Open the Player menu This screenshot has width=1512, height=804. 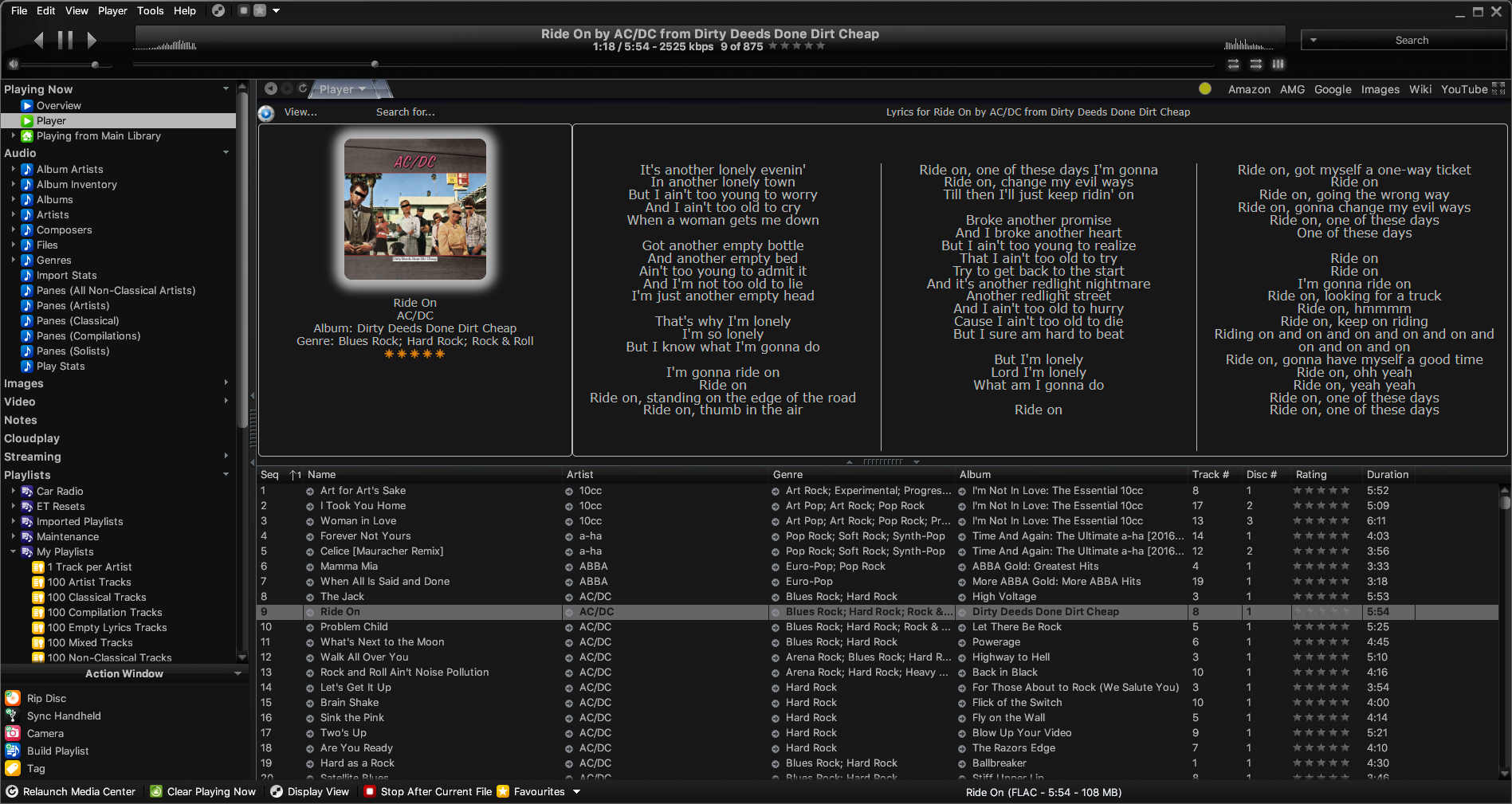coord(112,10)
